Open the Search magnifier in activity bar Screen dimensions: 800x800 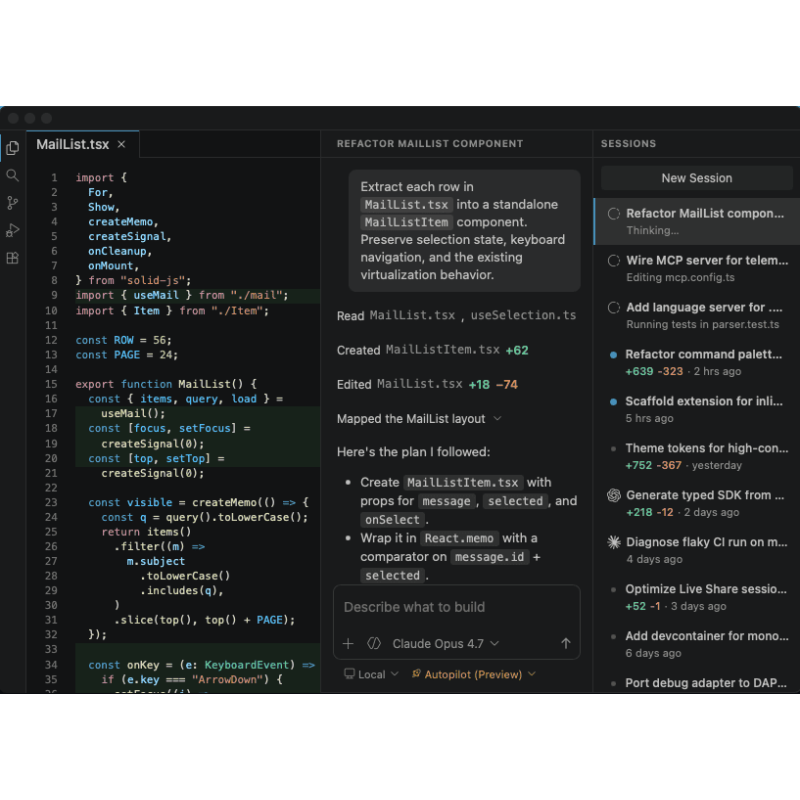13,176
